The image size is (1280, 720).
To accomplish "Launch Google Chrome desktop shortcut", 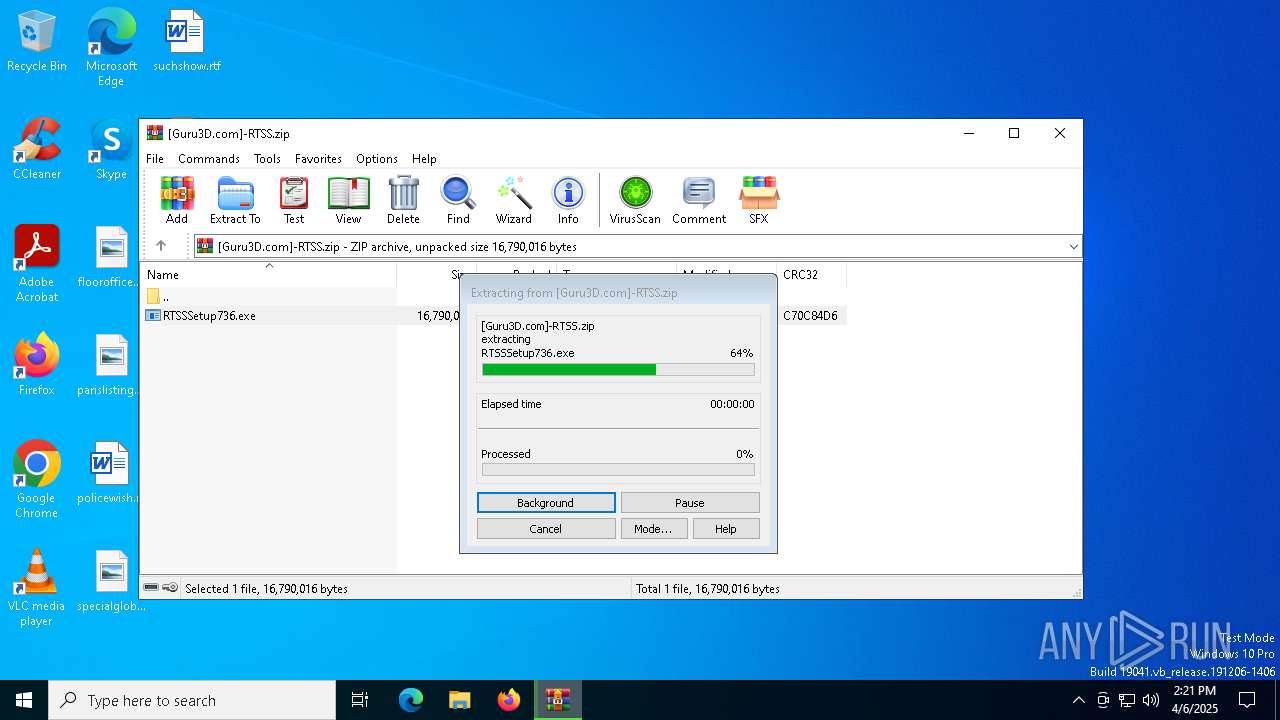I will coord(37,480).
